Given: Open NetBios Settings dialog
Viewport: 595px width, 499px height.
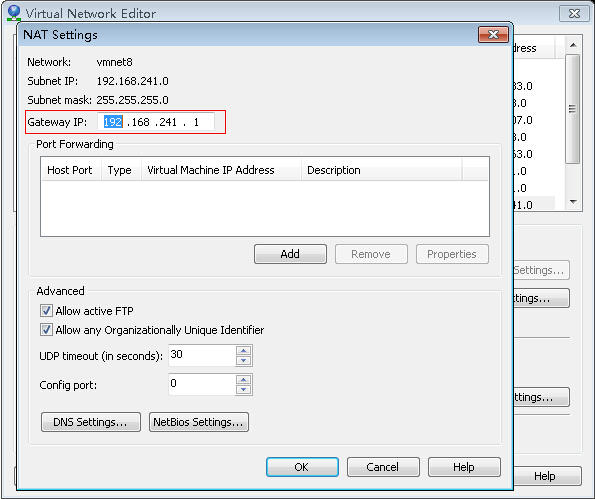Looking at the screenshot, I should point(199,422).
